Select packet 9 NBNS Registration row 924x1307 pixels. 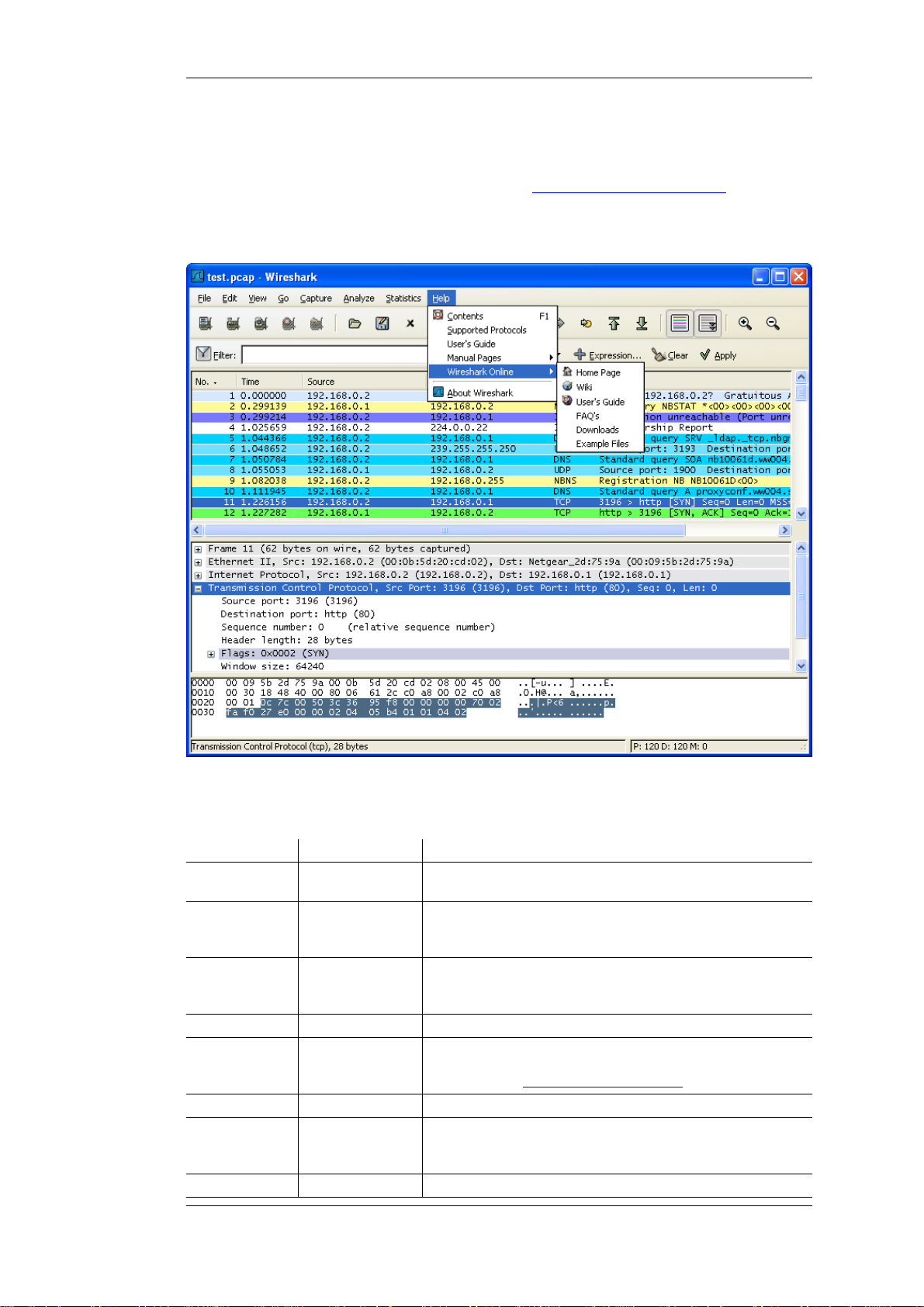pos(490,481)
